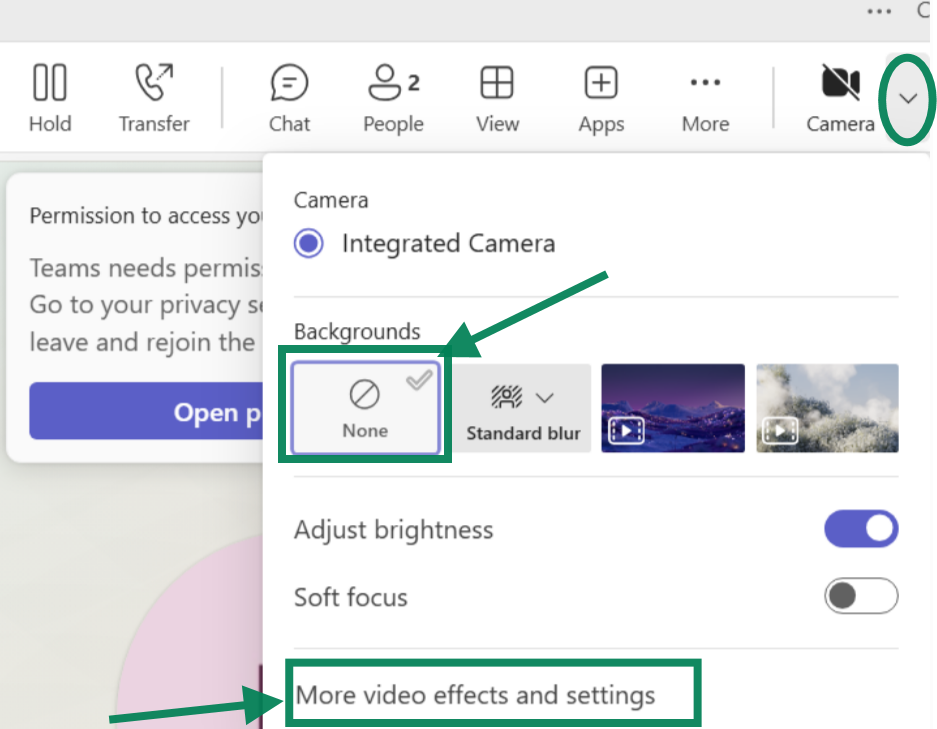937x729 pixels.
Task: Open the View layout options
Action: click(497, 98)
